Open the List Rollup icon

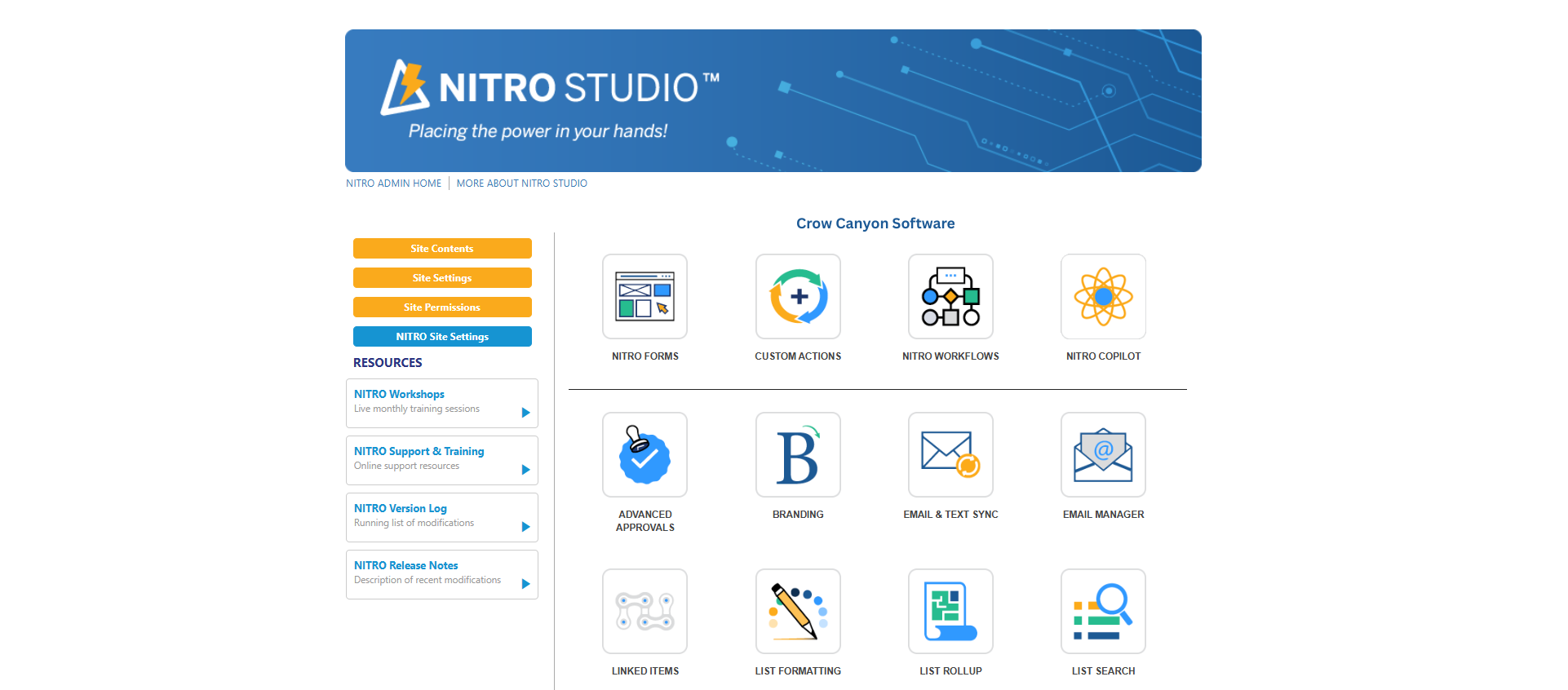950,611
